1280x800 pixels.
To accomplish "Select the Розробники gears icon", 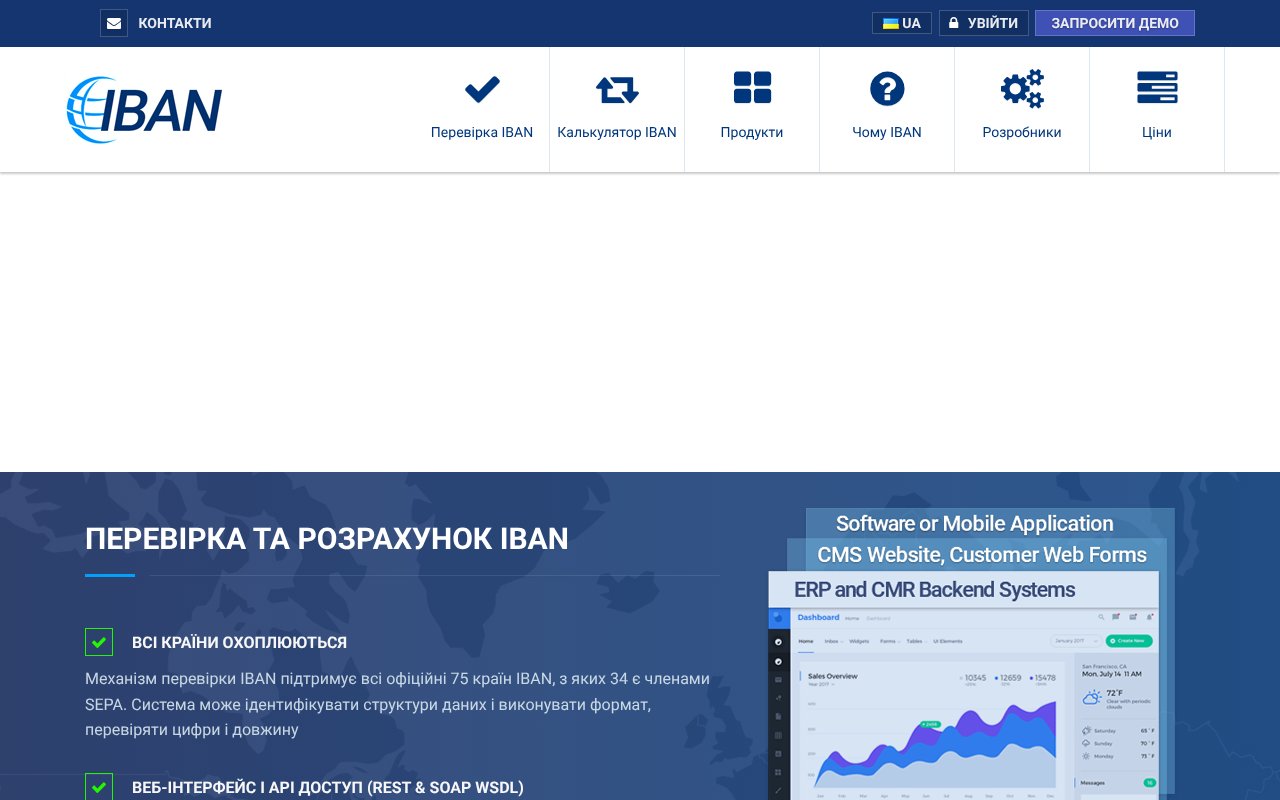I will 1022,88.
